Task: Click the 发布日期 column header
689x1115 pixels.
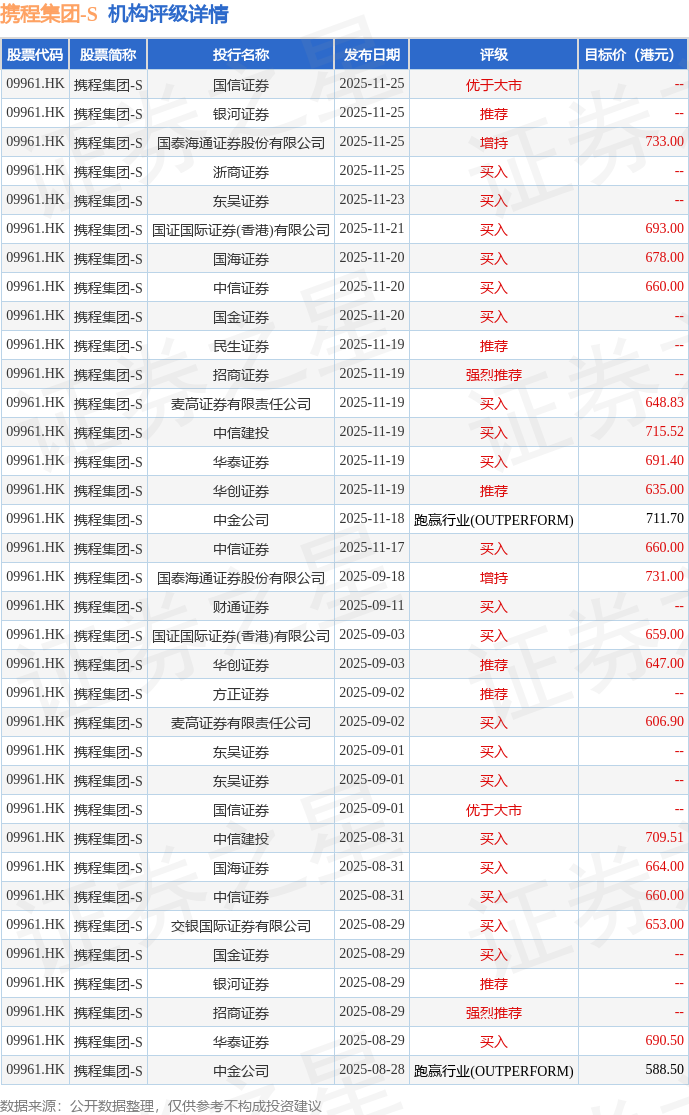Action: [372, 55]
